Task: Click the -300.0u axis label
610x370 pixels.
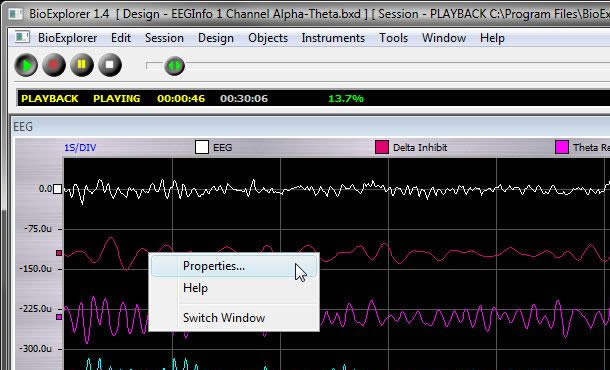Action: [x=35, y=349]
